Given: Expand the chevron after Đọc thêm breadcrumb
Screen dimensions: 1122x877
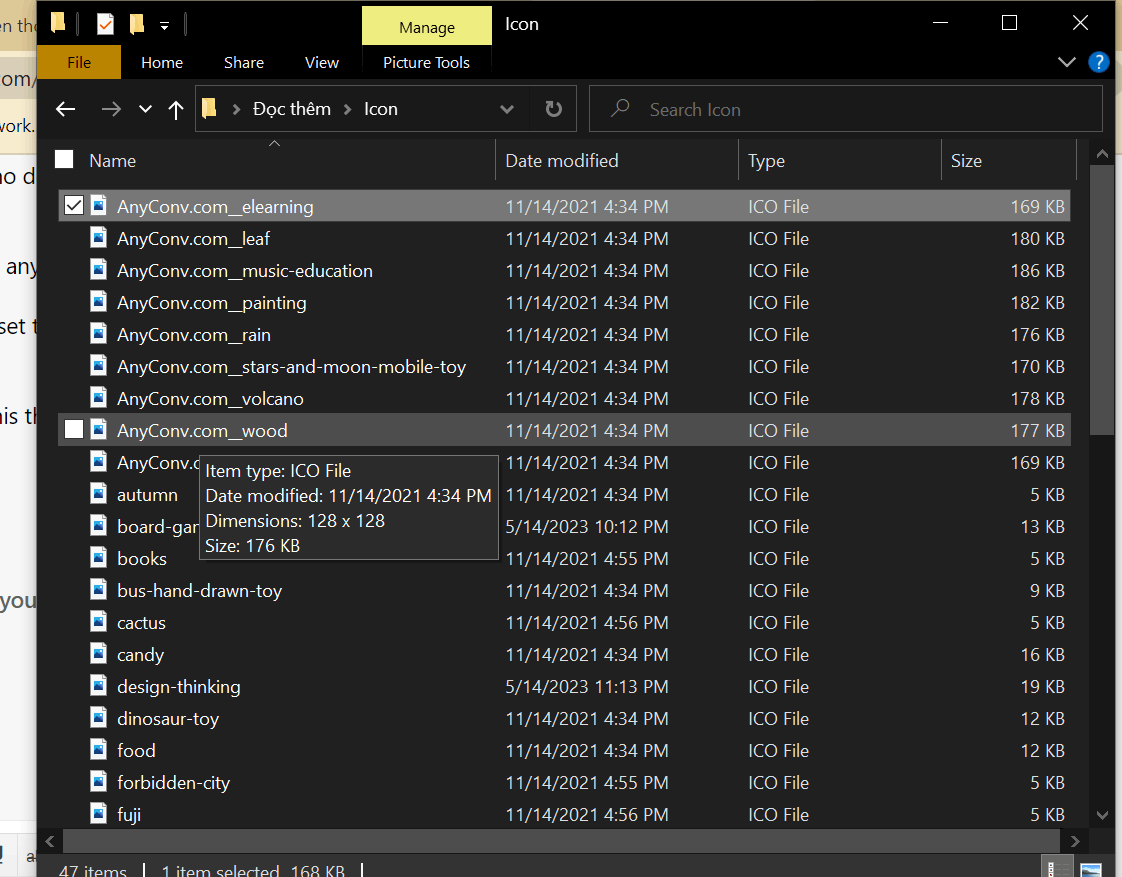Looking at the screenshot, I should click(348, 109).
